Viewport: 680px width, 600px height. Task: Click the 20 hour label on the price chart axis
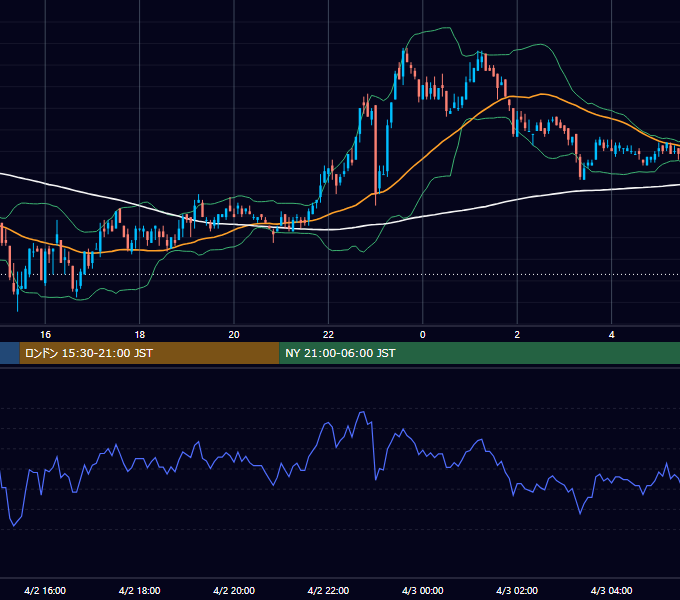234,335
